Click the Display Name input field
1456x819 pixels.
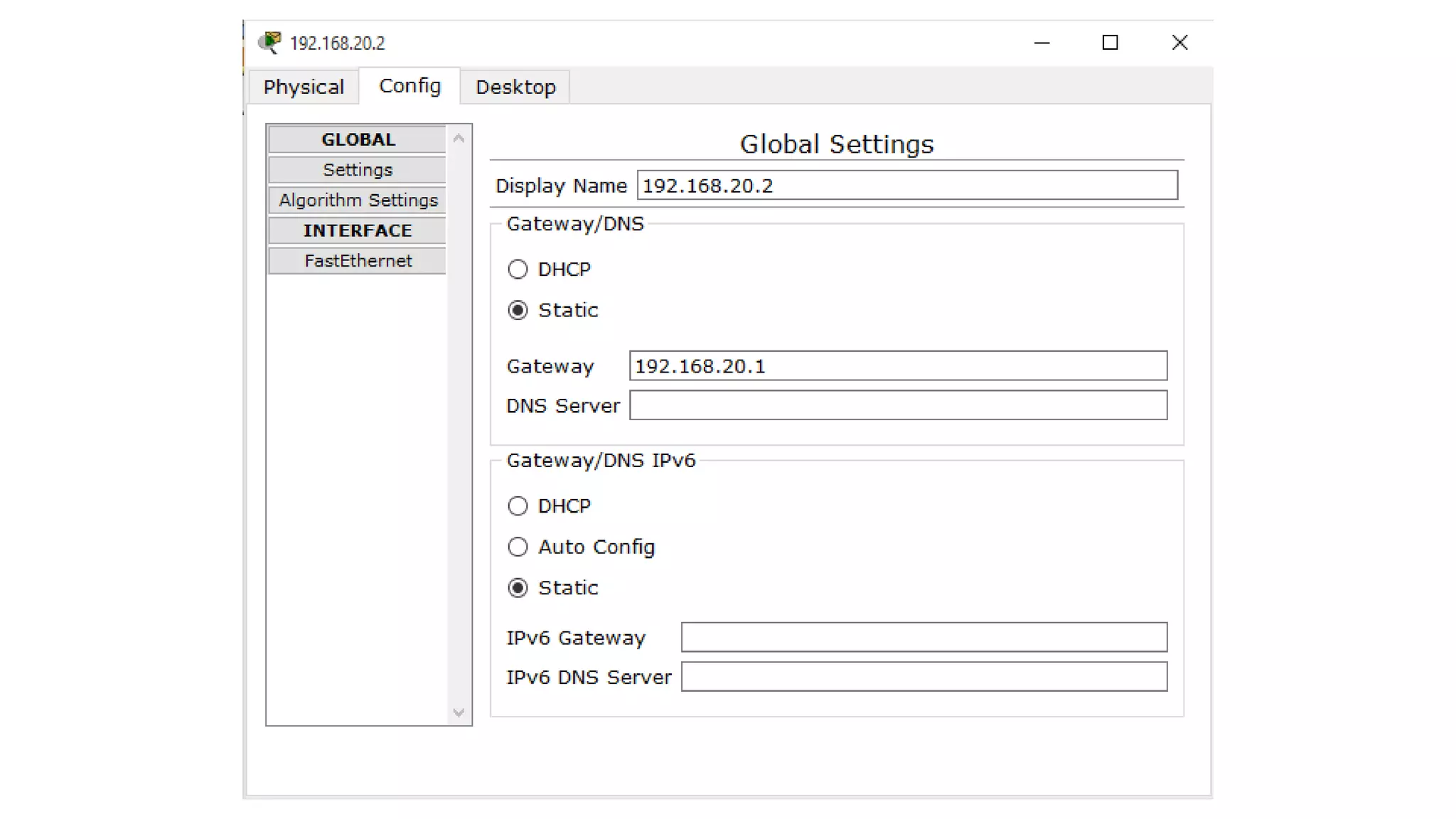pos(907,186)
